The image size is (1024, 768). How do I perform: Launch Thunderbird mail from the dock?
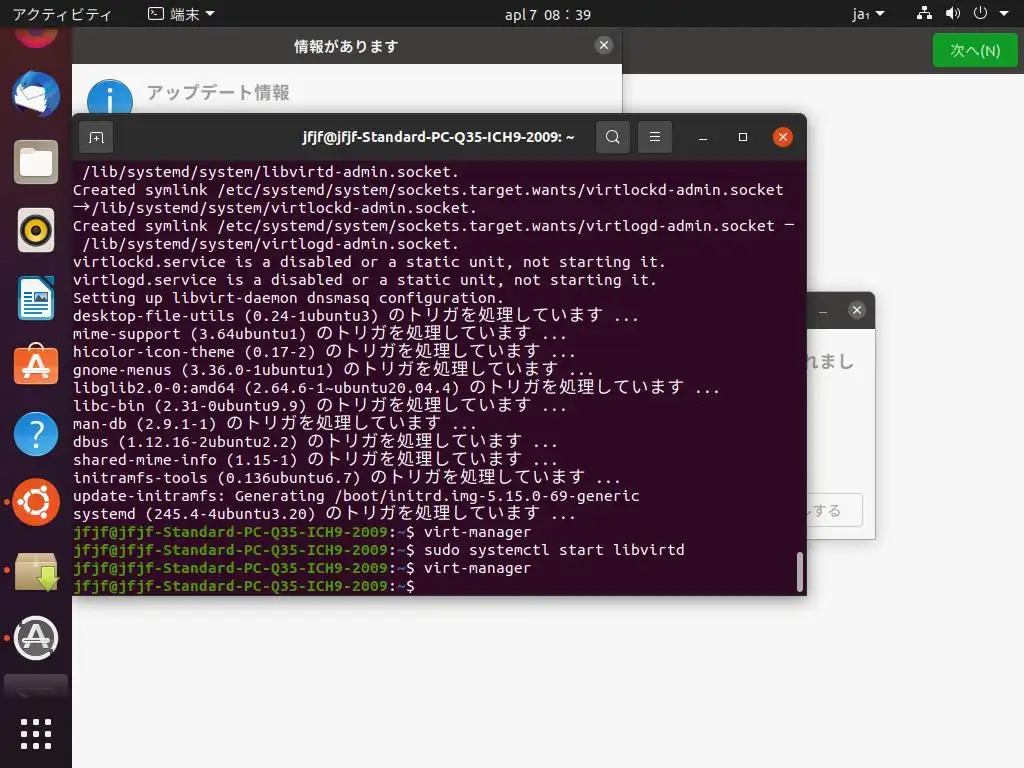(x=36, y=94)
